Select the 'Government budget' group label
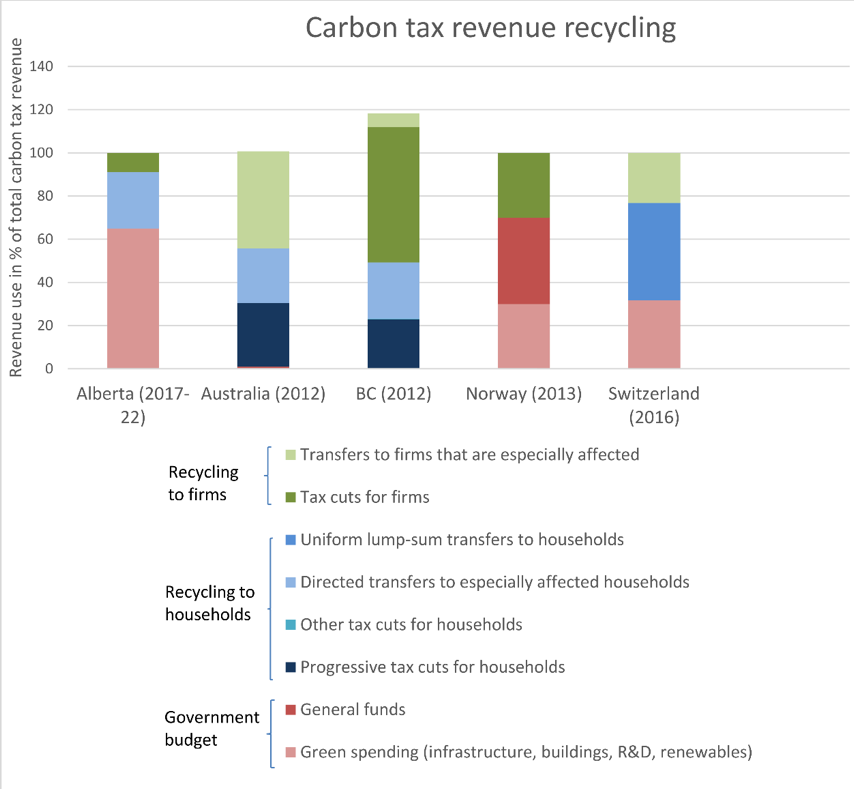 (211, 729)
